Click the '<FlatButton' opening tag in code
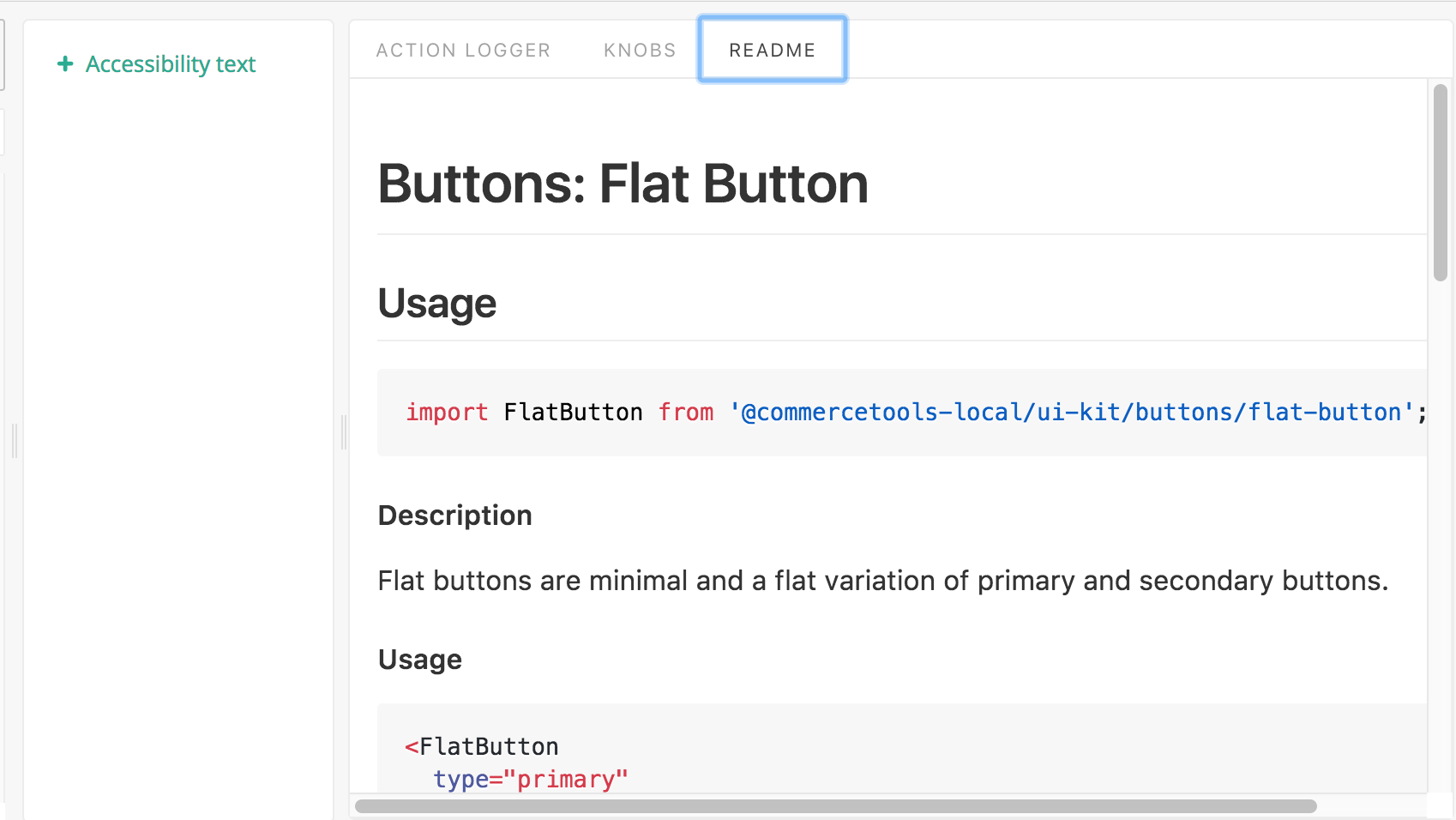The width and height of the screenshot is (1456, 820). (x=482, y=747)
